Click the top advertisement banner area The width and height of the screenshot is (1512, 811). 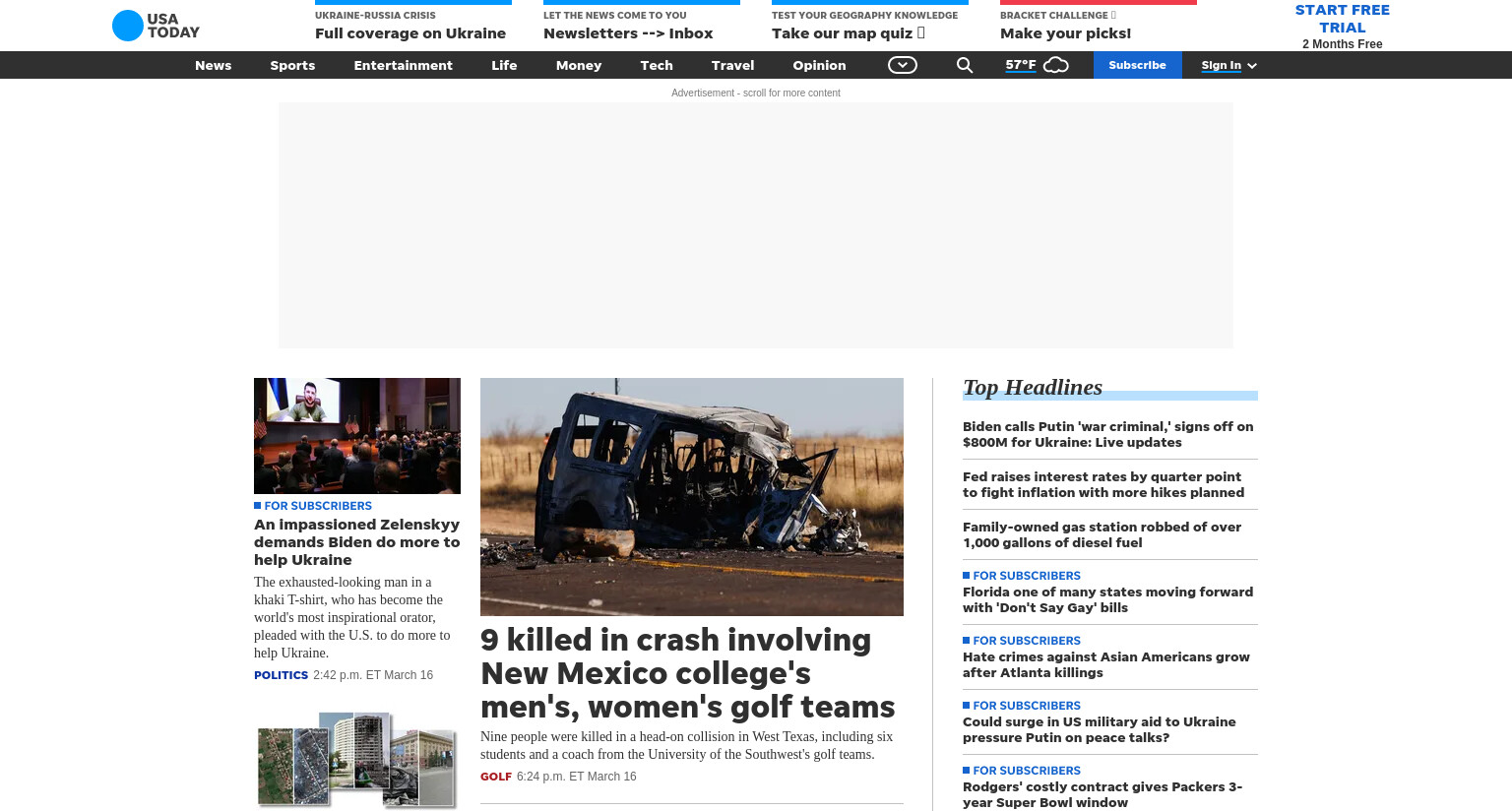[755, 225]
